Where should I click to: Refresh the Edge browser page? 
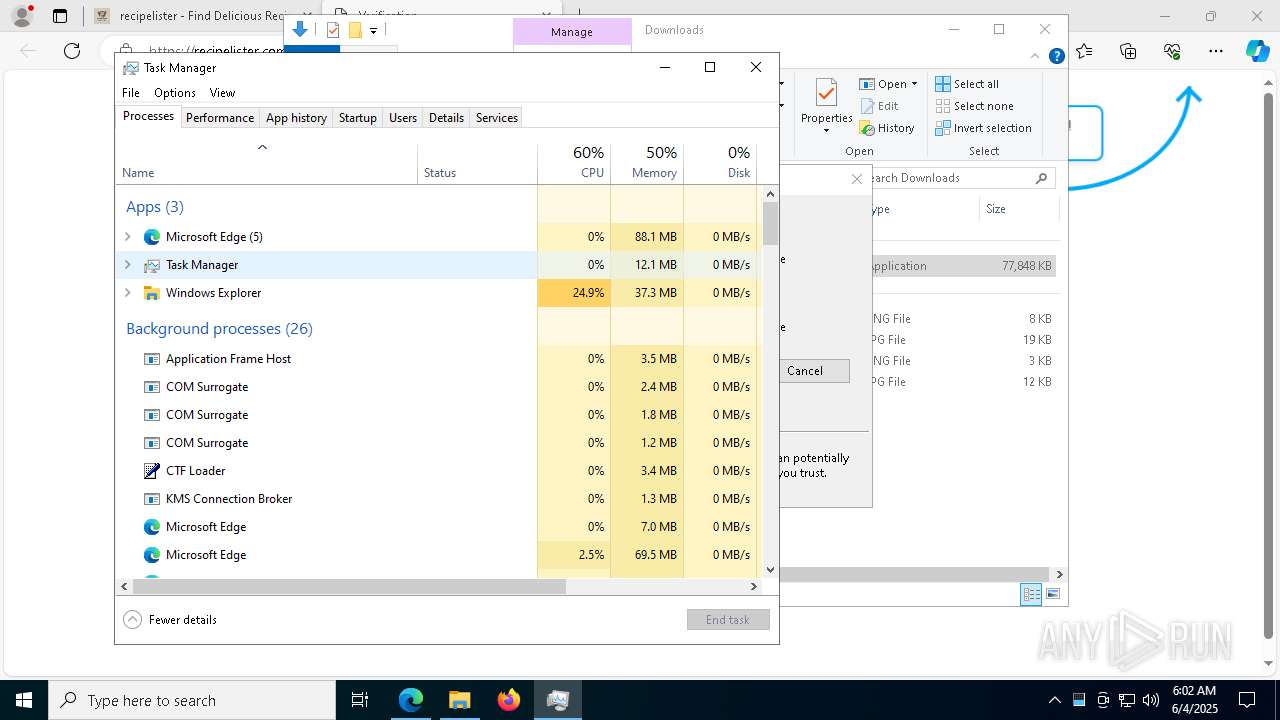72,50
